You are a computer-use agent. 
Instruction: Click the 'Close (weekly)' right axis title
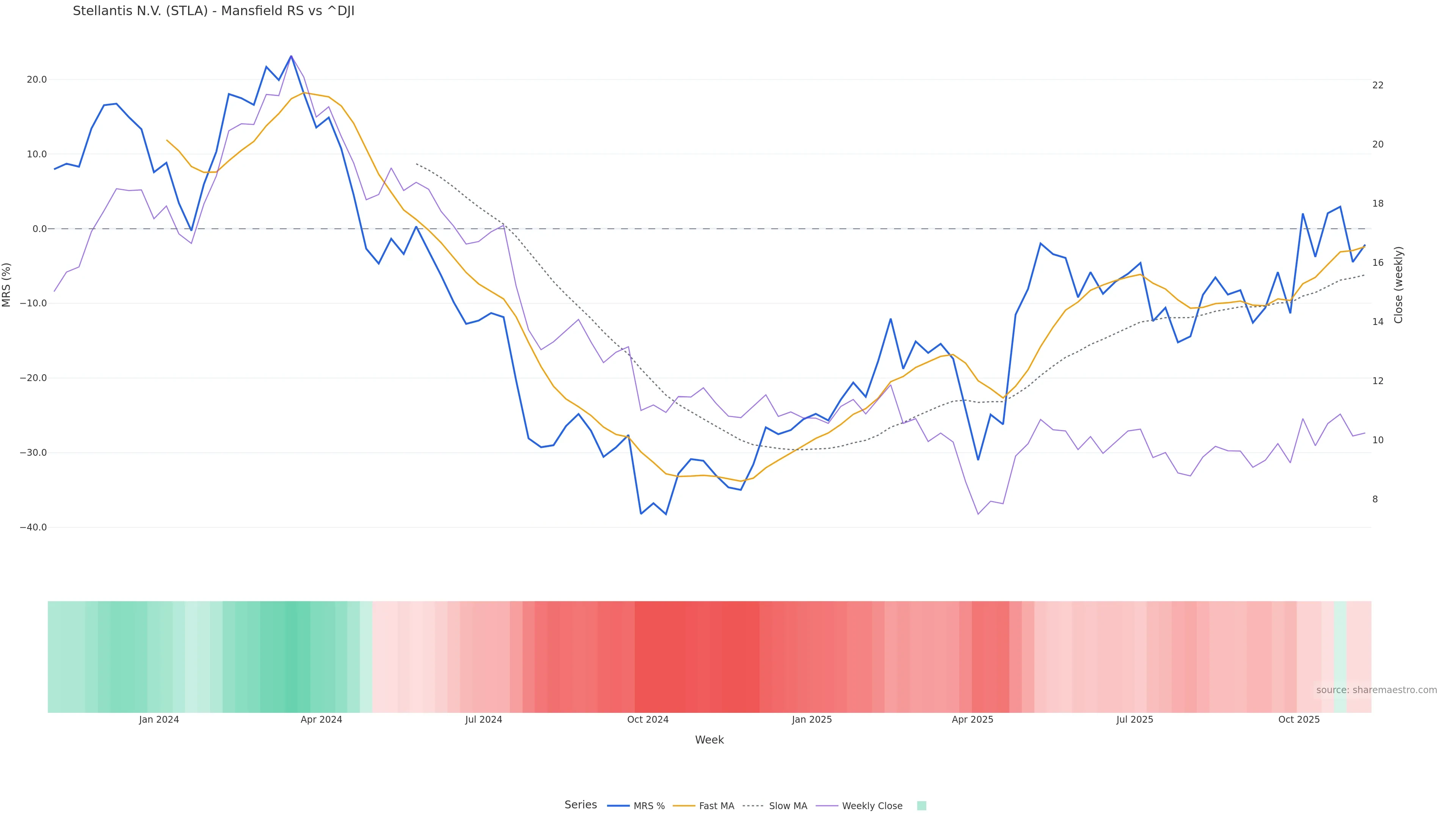1398,285
